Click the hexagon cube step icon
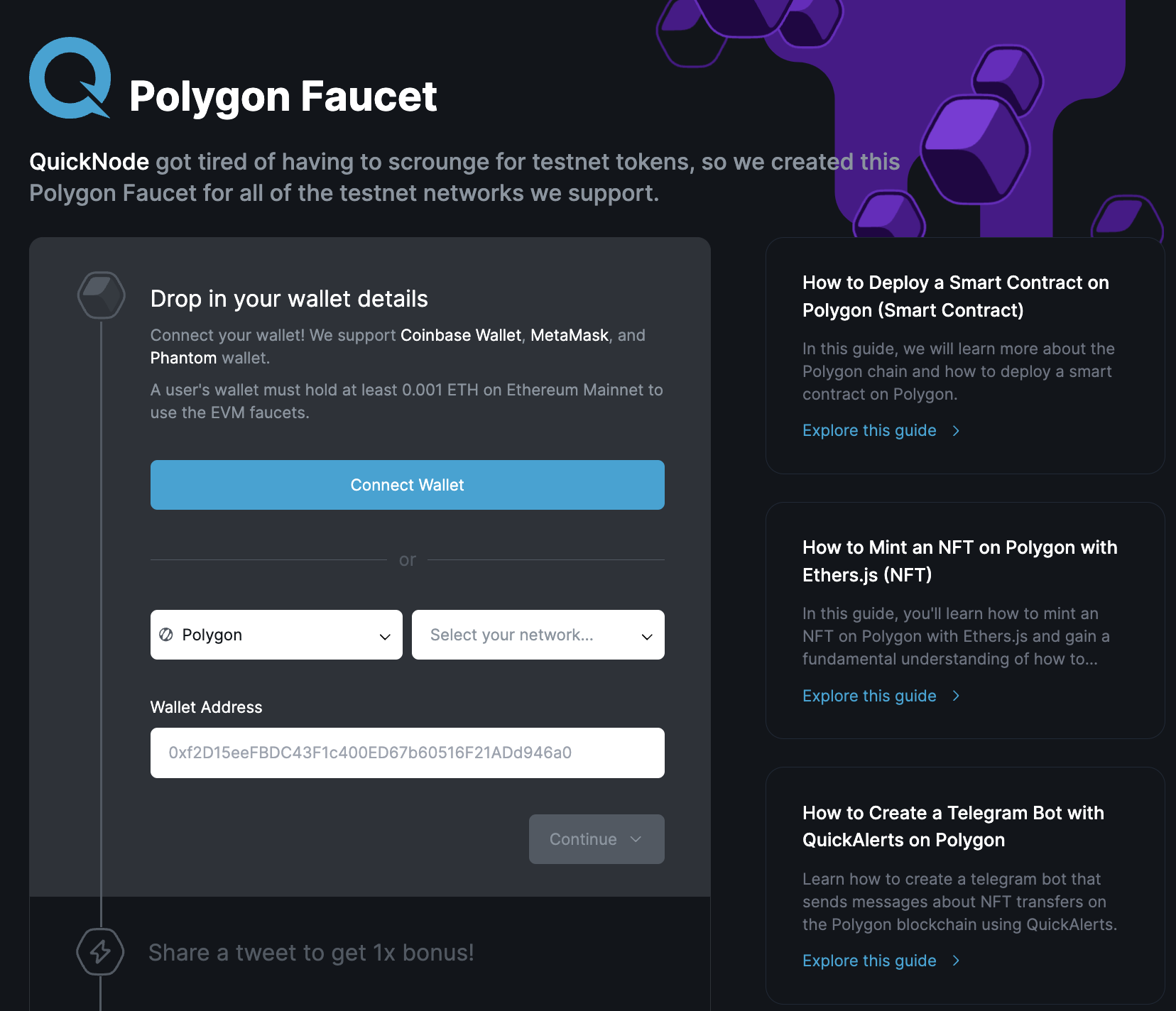This screenshot has height=1011, width=1176. tap(102, 295)
